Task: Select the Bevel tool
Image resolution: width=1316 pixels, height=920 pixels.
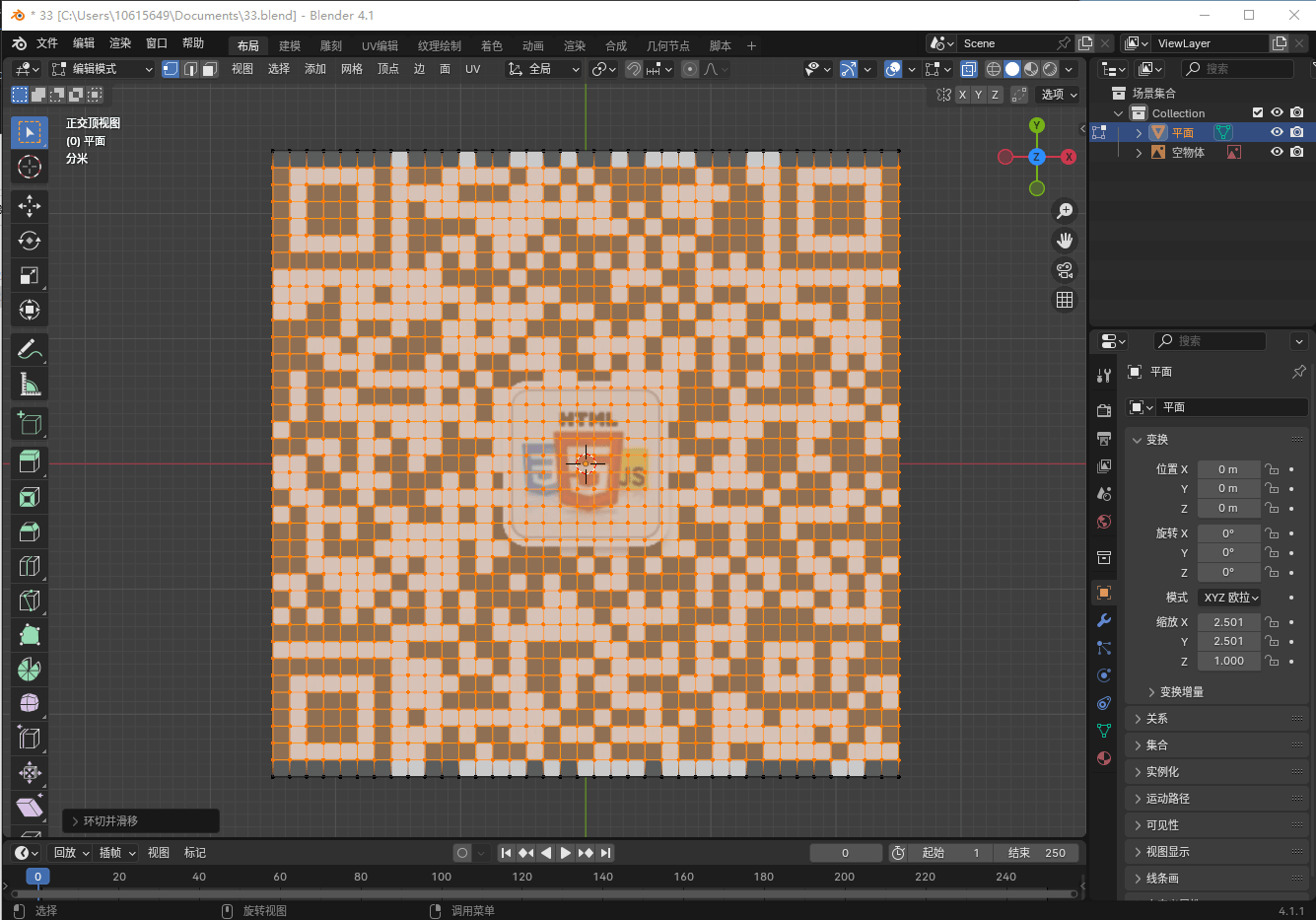Action: [30, 531]
